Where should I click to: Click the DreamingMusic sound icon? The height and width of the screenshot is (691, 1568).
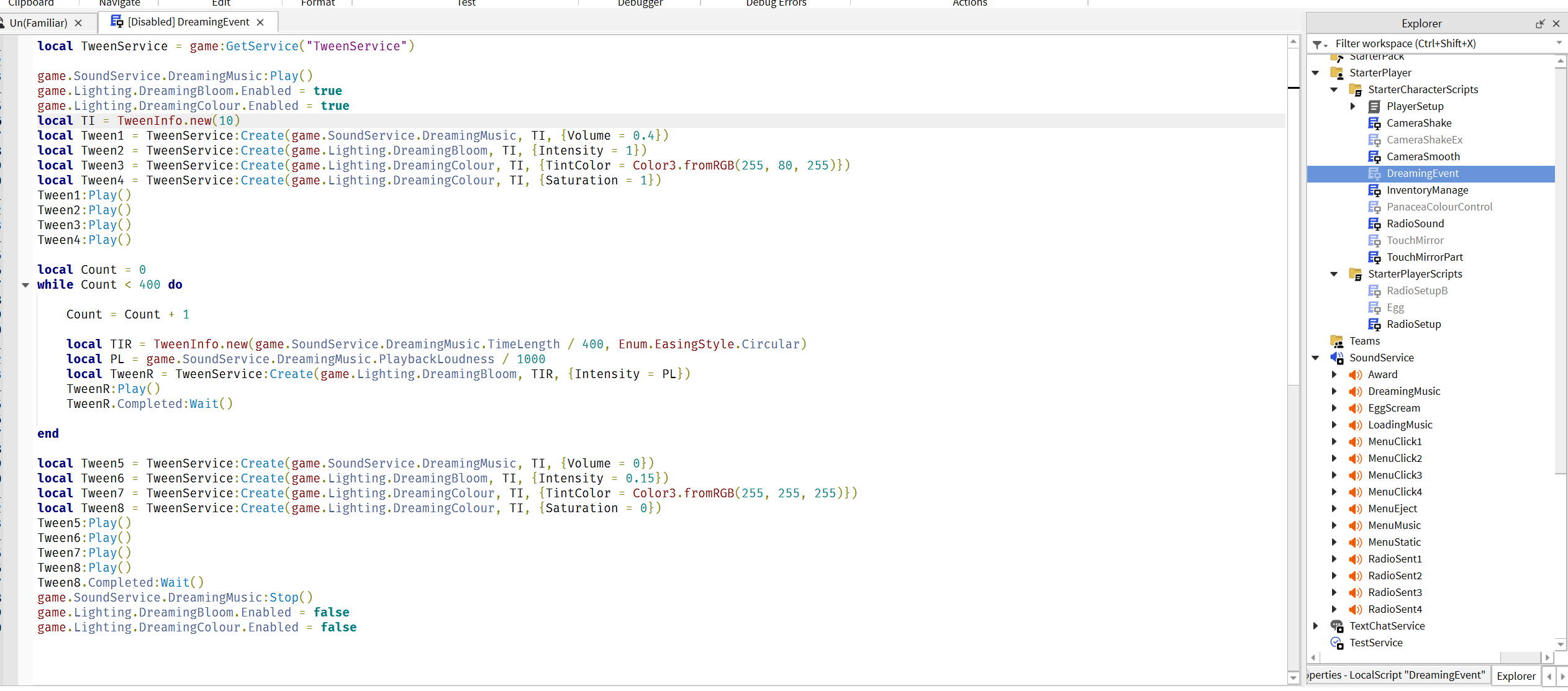(1356, 391)
